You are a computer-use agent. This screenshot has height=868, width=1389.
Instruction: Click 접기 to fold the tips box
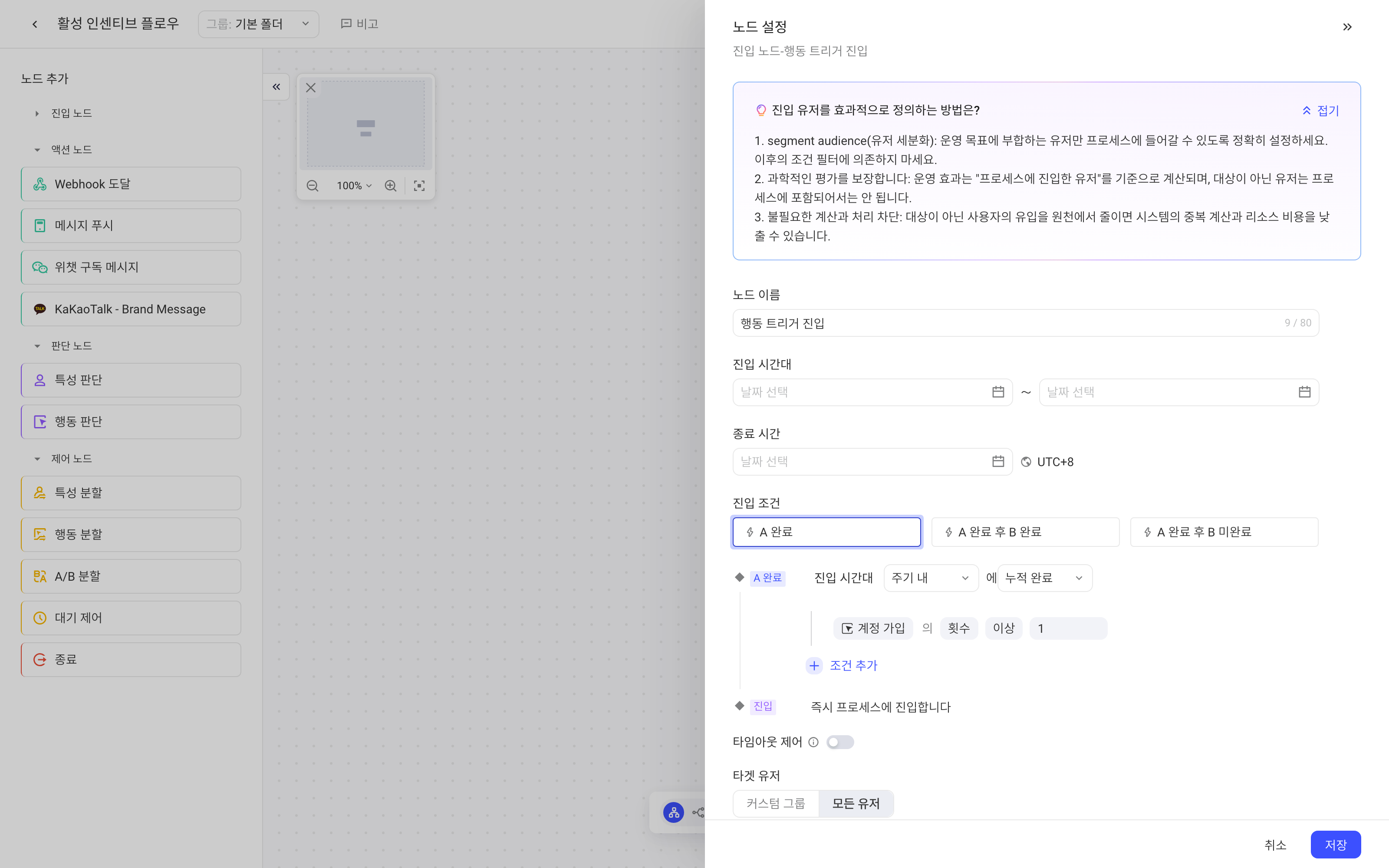(x=1320, y=110)
